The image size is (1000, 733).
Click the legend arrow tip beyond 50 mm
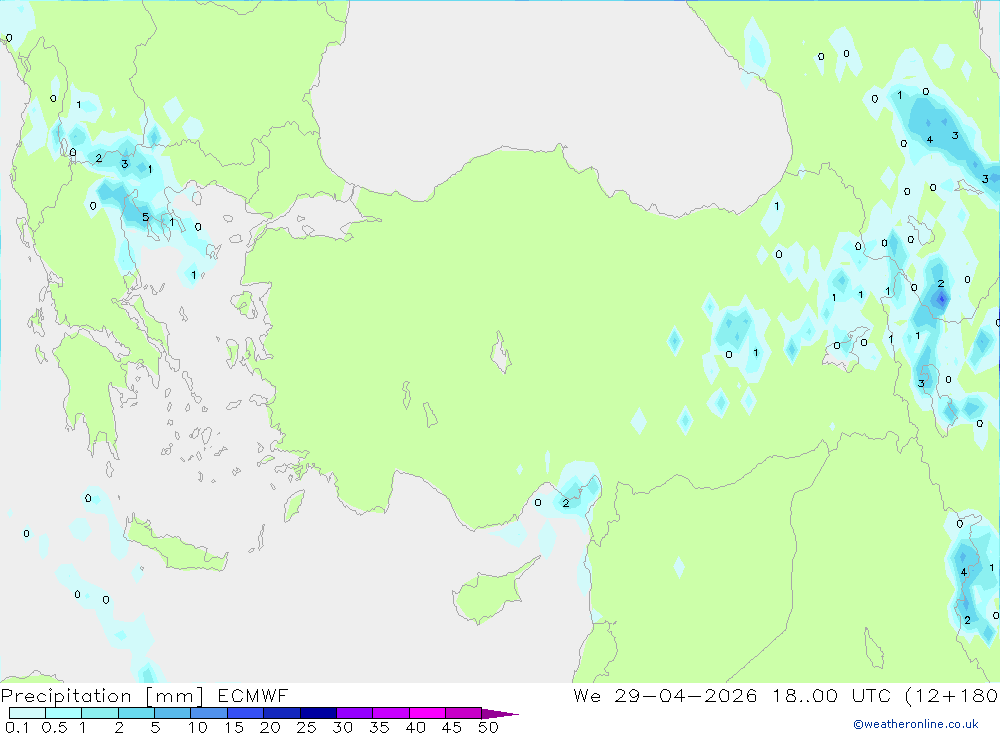[500, 714]
